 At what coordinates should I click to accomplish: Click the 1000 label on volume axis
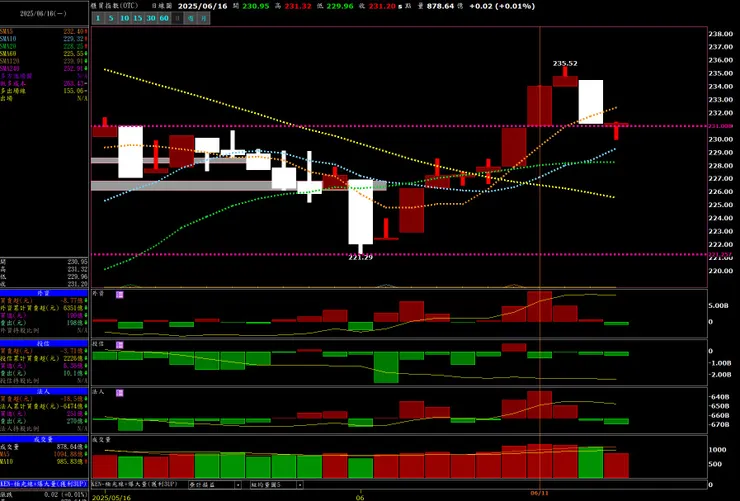(x=717, y=450)
